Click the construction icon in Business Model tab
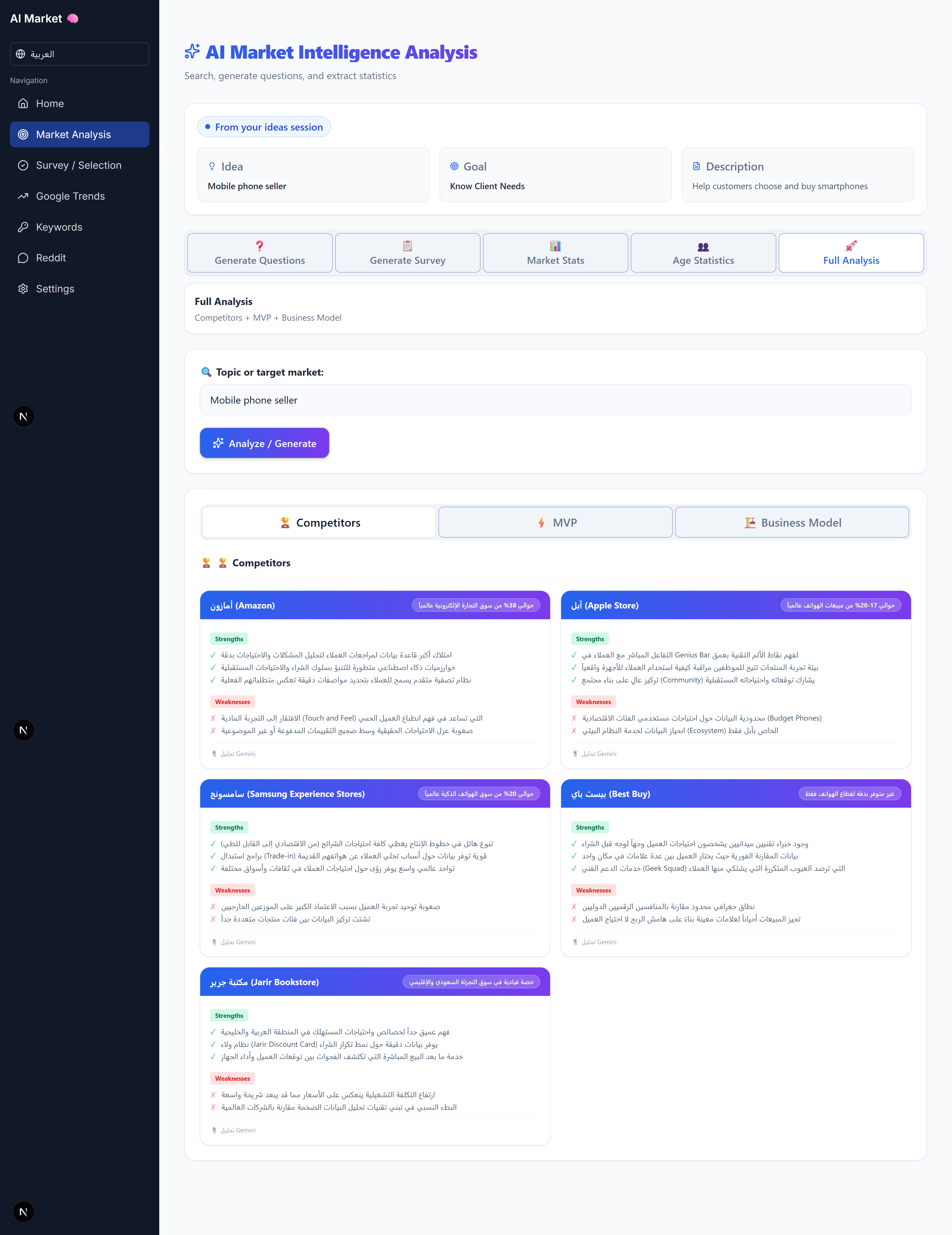This screenshot has width=952, height=1235. (750, 522)
